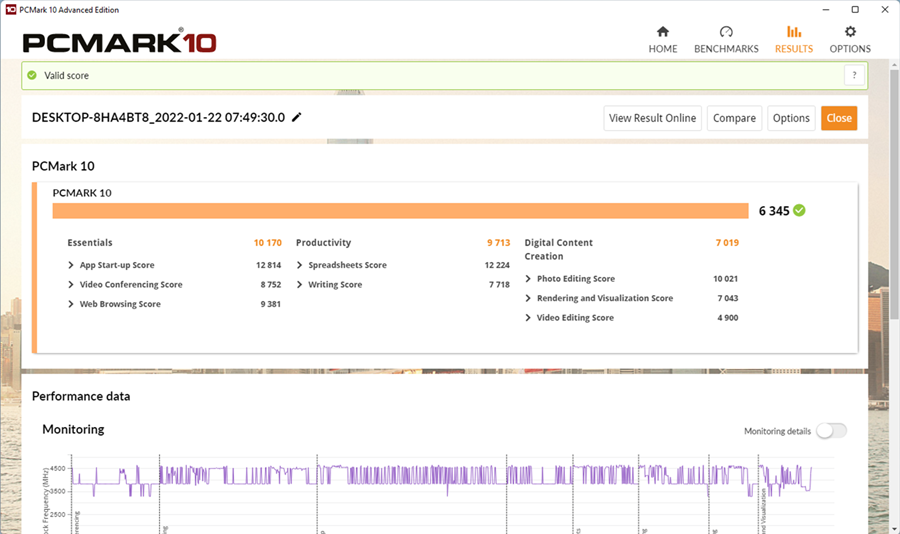
Task: Toggle the Monitoring details switch
Action: point(832,431)
